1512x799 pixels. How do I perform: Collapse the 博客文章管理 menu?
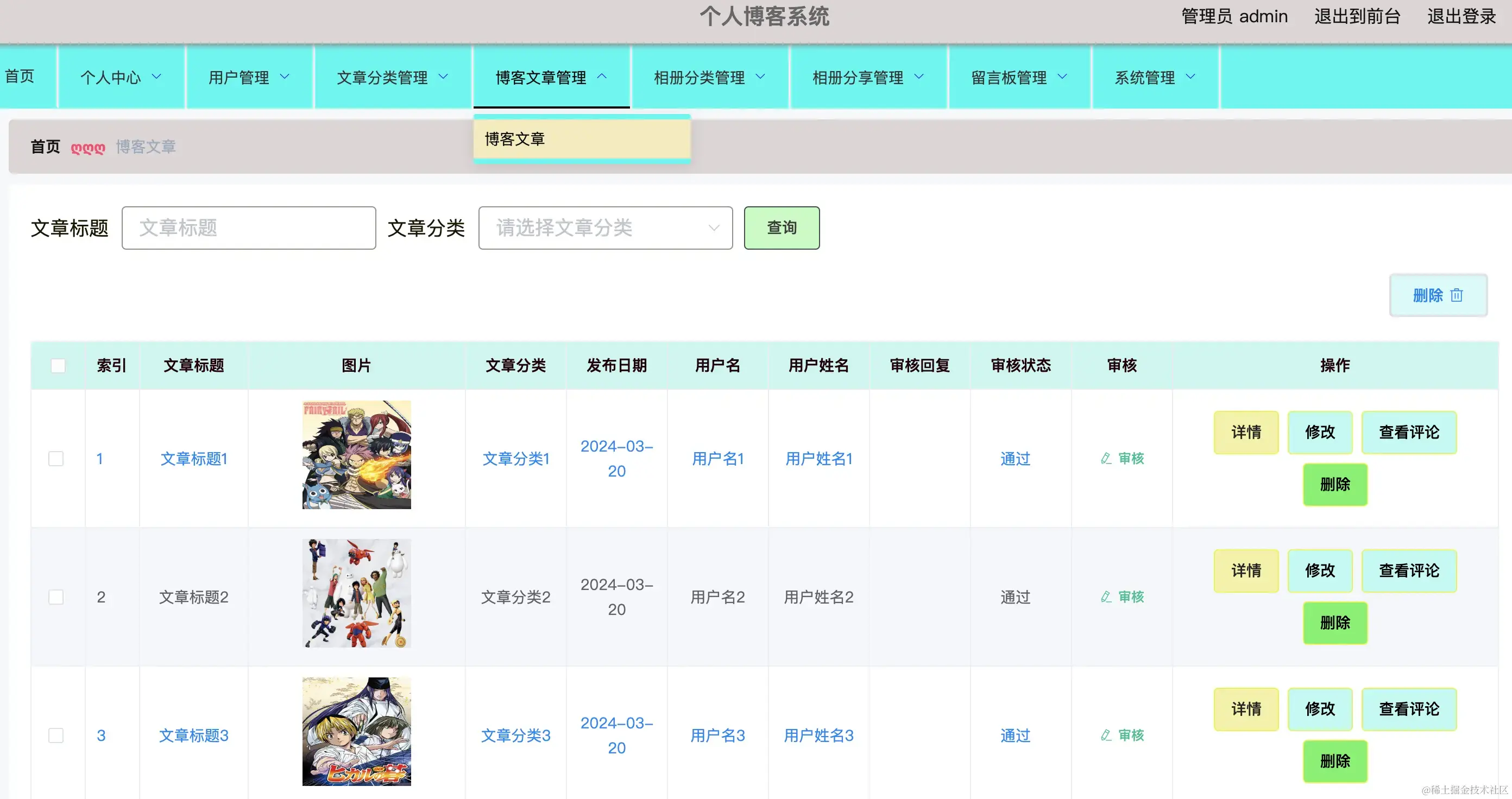[x=551, y=77]
